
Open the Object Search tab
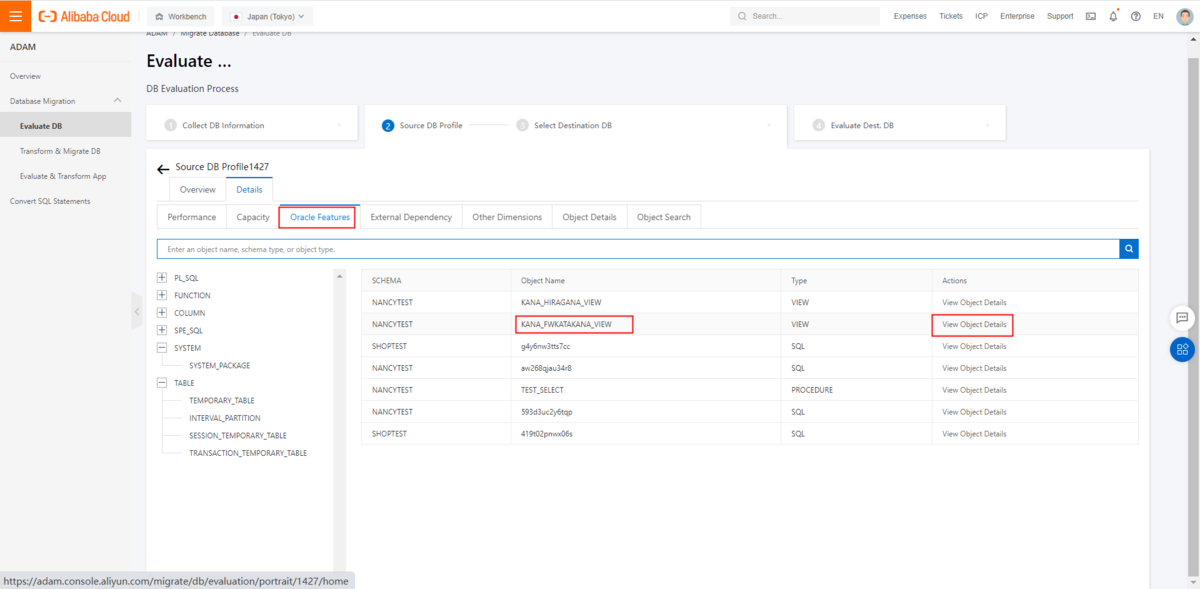(664, 217)
